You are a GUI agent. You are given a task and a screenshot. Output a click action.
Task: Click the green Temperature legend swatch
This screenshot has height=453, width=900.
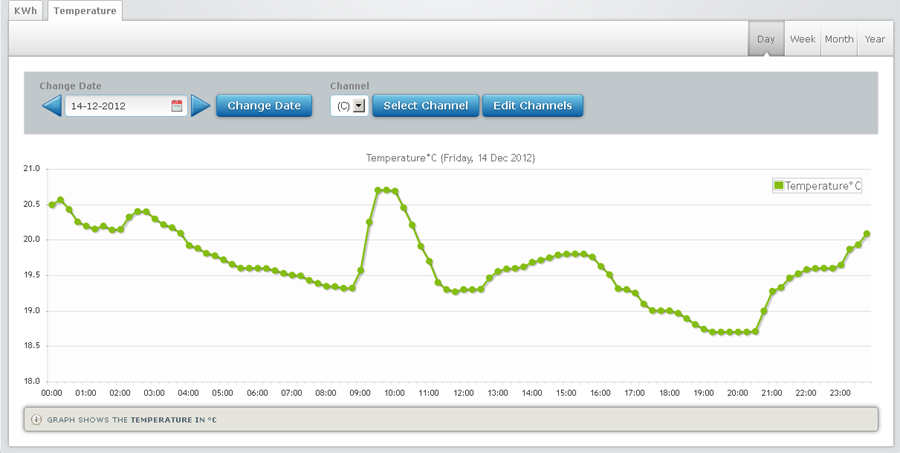779,185
